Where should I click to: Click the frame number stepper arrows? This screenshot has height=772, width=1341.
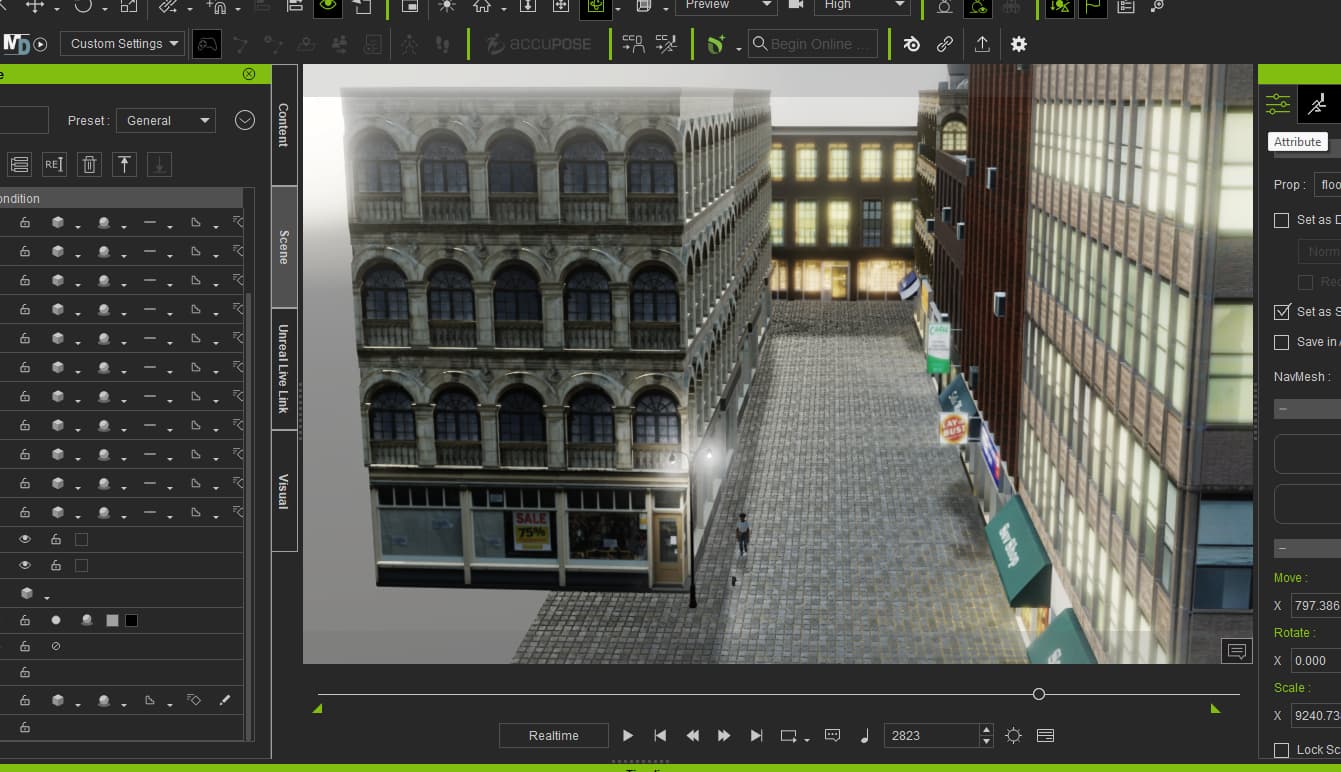click(986, 735)
